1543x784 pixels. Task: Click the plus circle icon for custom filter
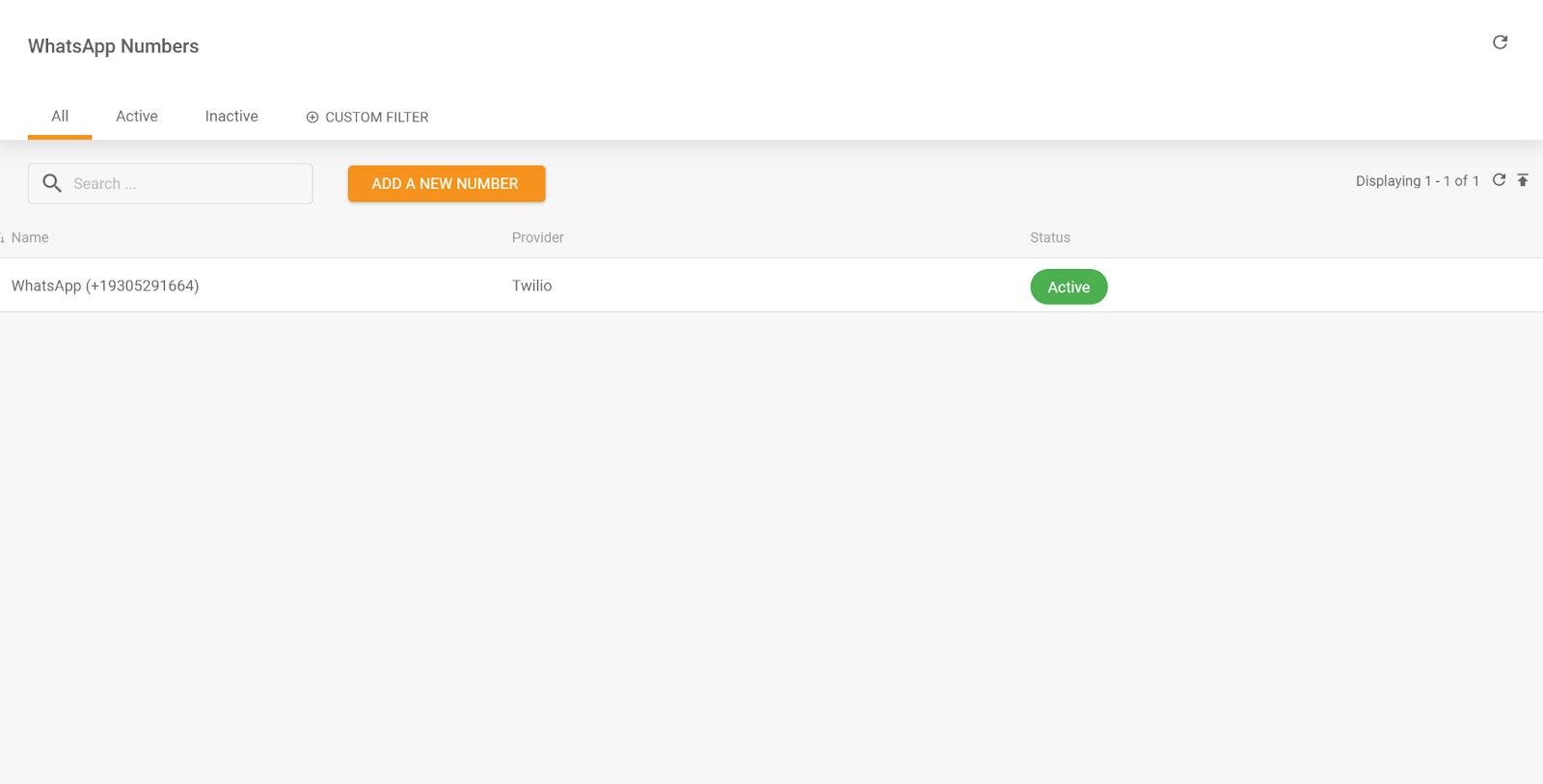(311, 118)
